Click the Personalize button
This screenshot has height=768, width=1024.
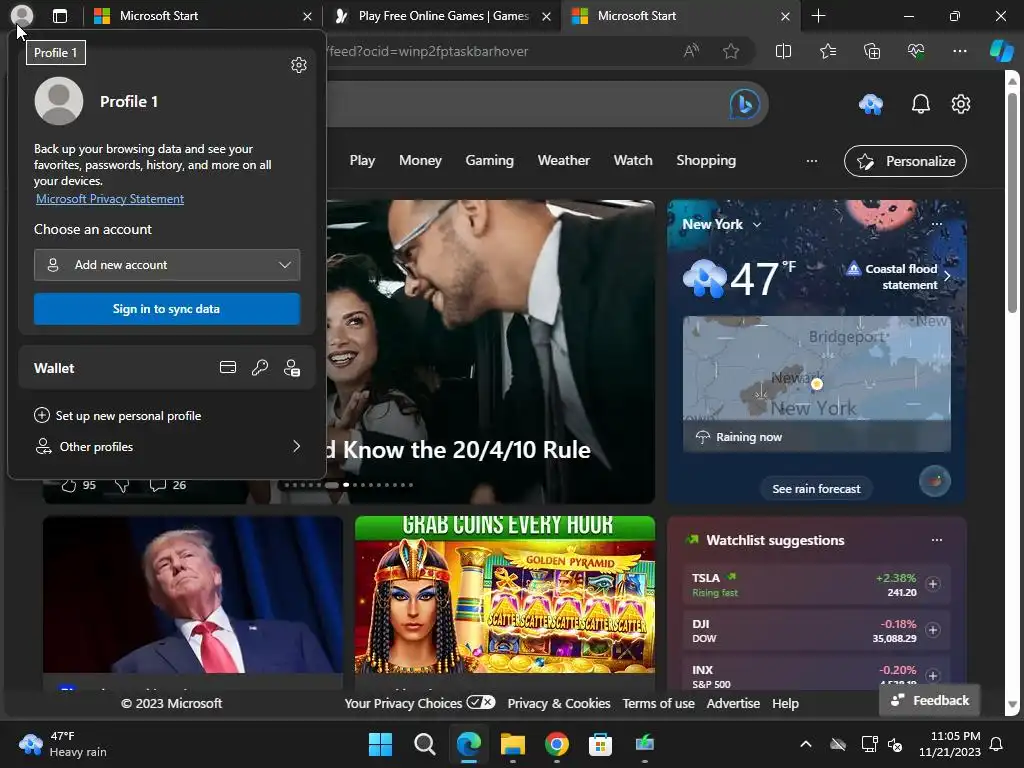tap(905, 161)
